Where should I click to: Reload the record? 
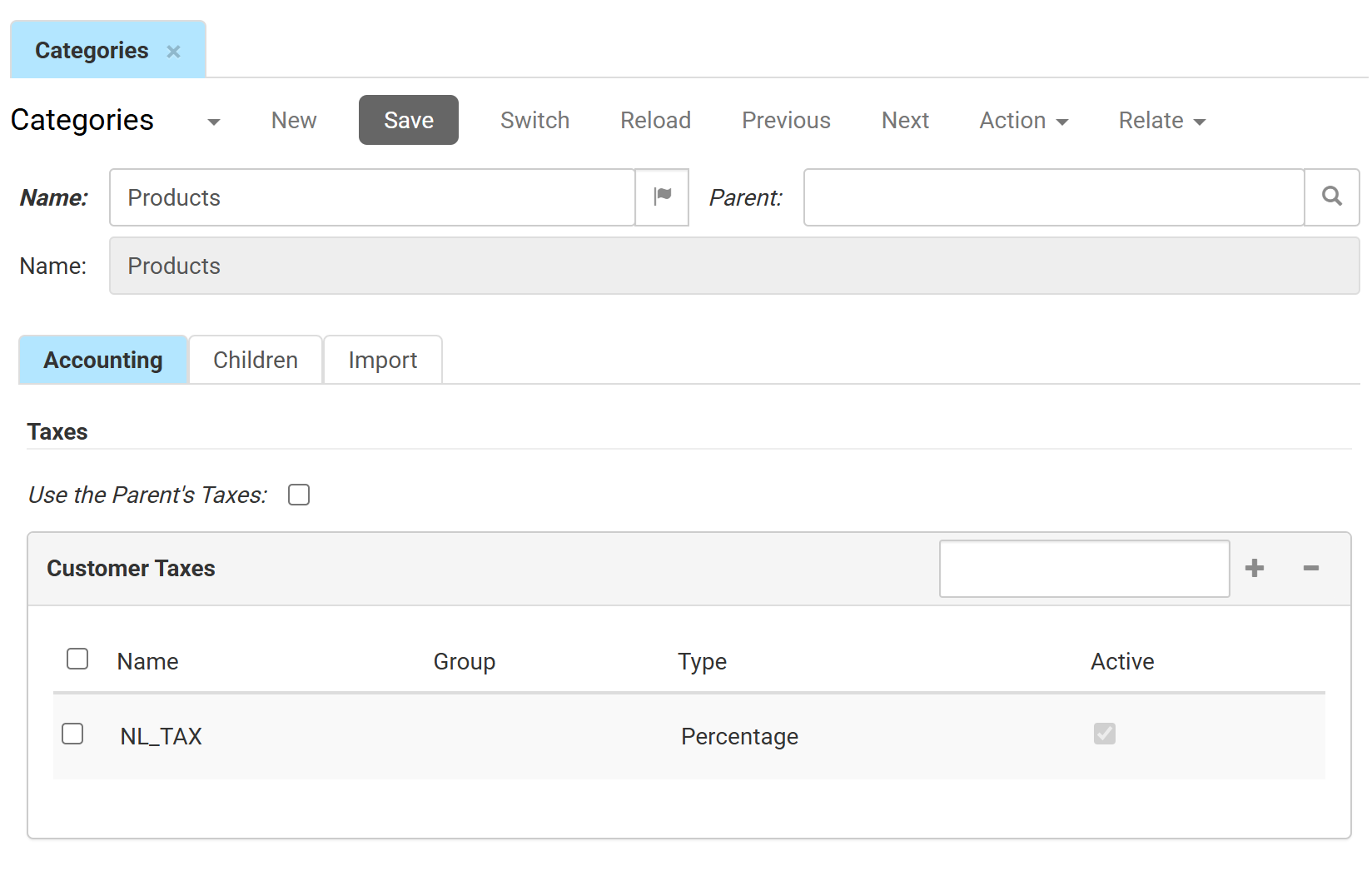(x=655, y=121)
